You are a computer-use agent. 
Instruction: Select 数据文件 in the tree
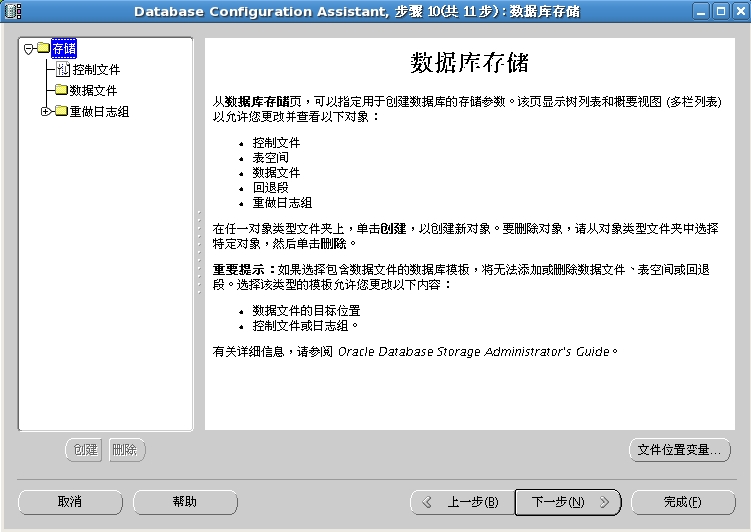click(x=93, y=91)
